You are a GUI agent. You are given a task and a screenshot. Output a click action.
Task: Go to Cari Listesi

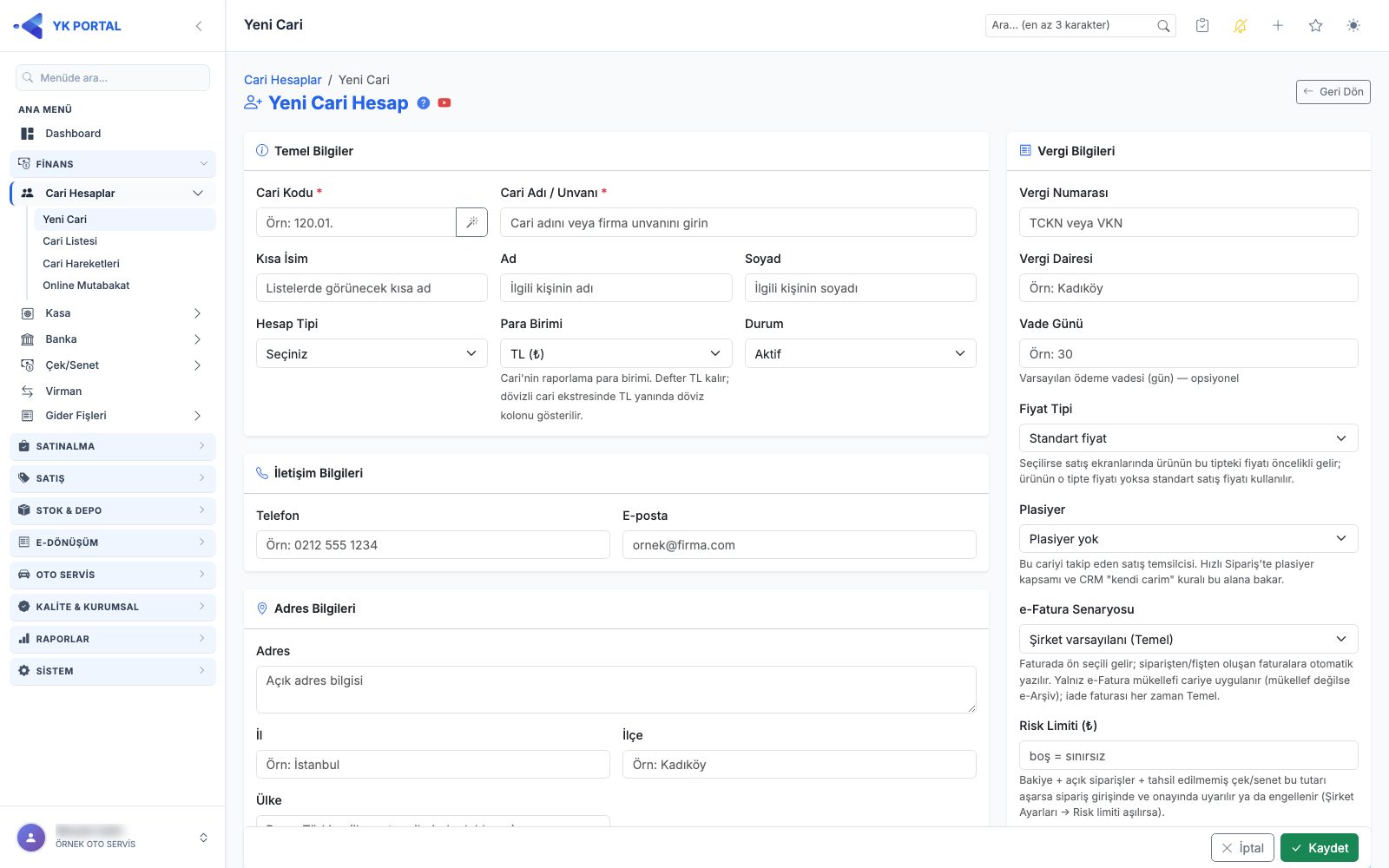[124, 241]
